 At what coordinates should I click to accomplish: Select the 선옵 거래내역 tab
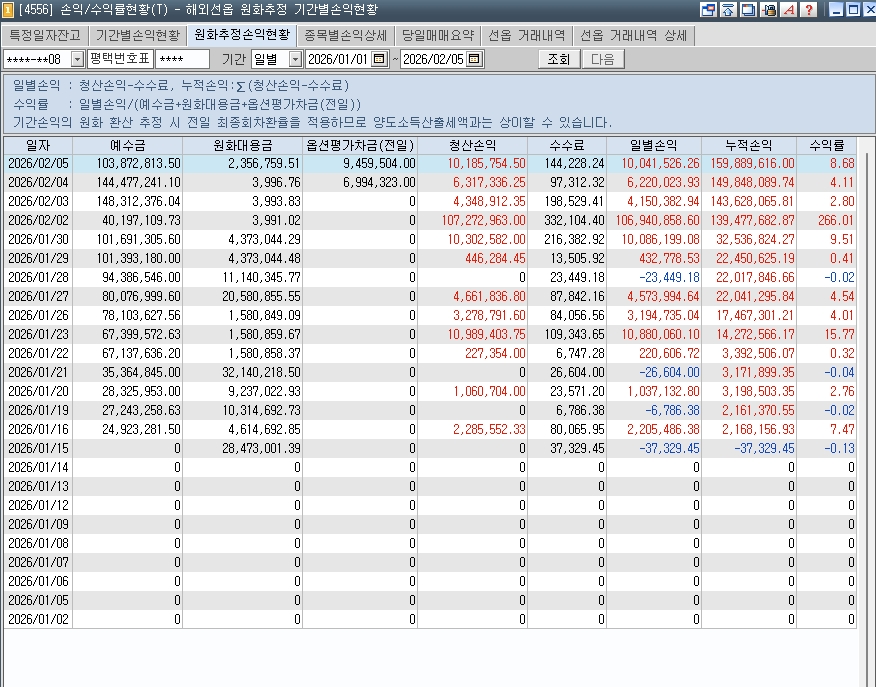(x=527, y=36)
